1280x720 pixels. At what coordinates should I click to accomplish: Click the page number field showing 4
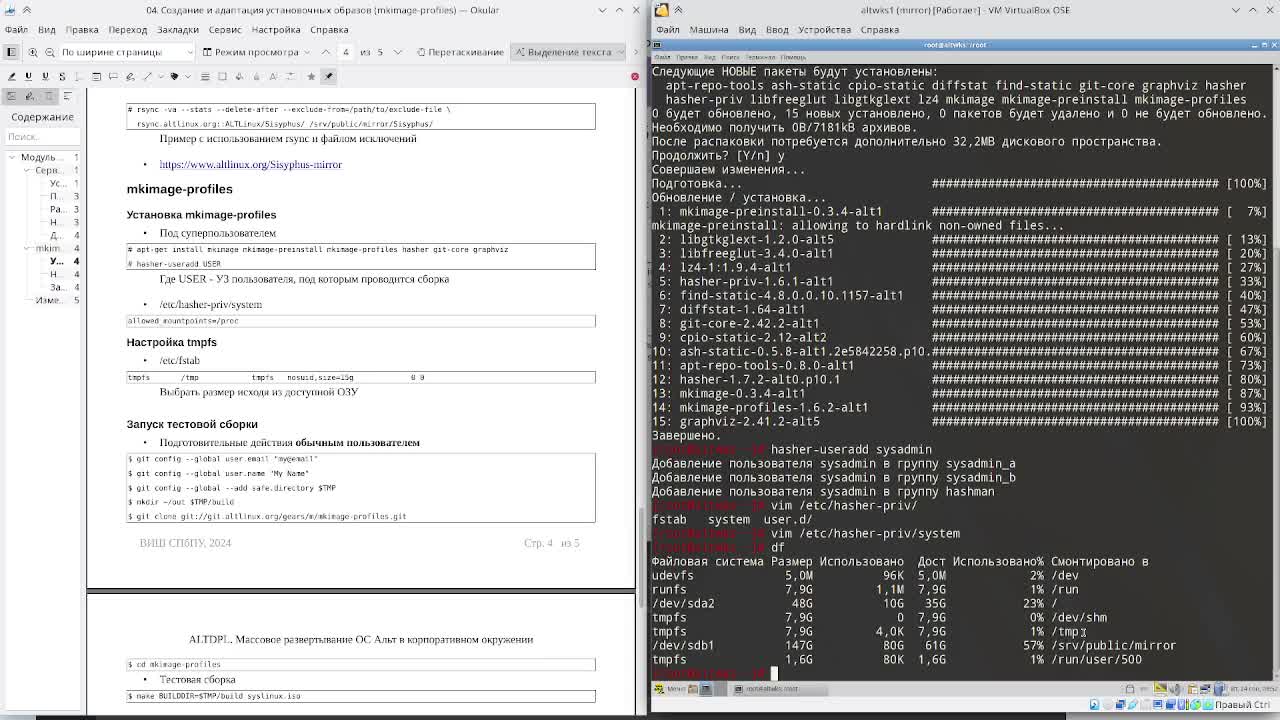(x=347, y=52)
